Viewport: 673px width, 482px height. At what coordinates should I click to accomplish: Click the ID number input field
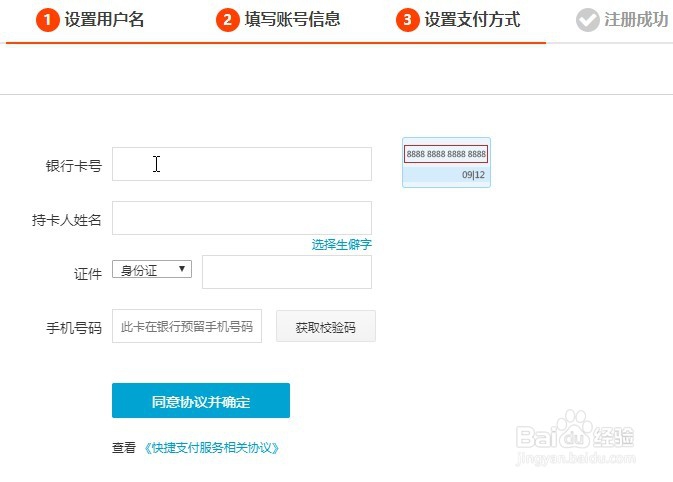point(286,272)
